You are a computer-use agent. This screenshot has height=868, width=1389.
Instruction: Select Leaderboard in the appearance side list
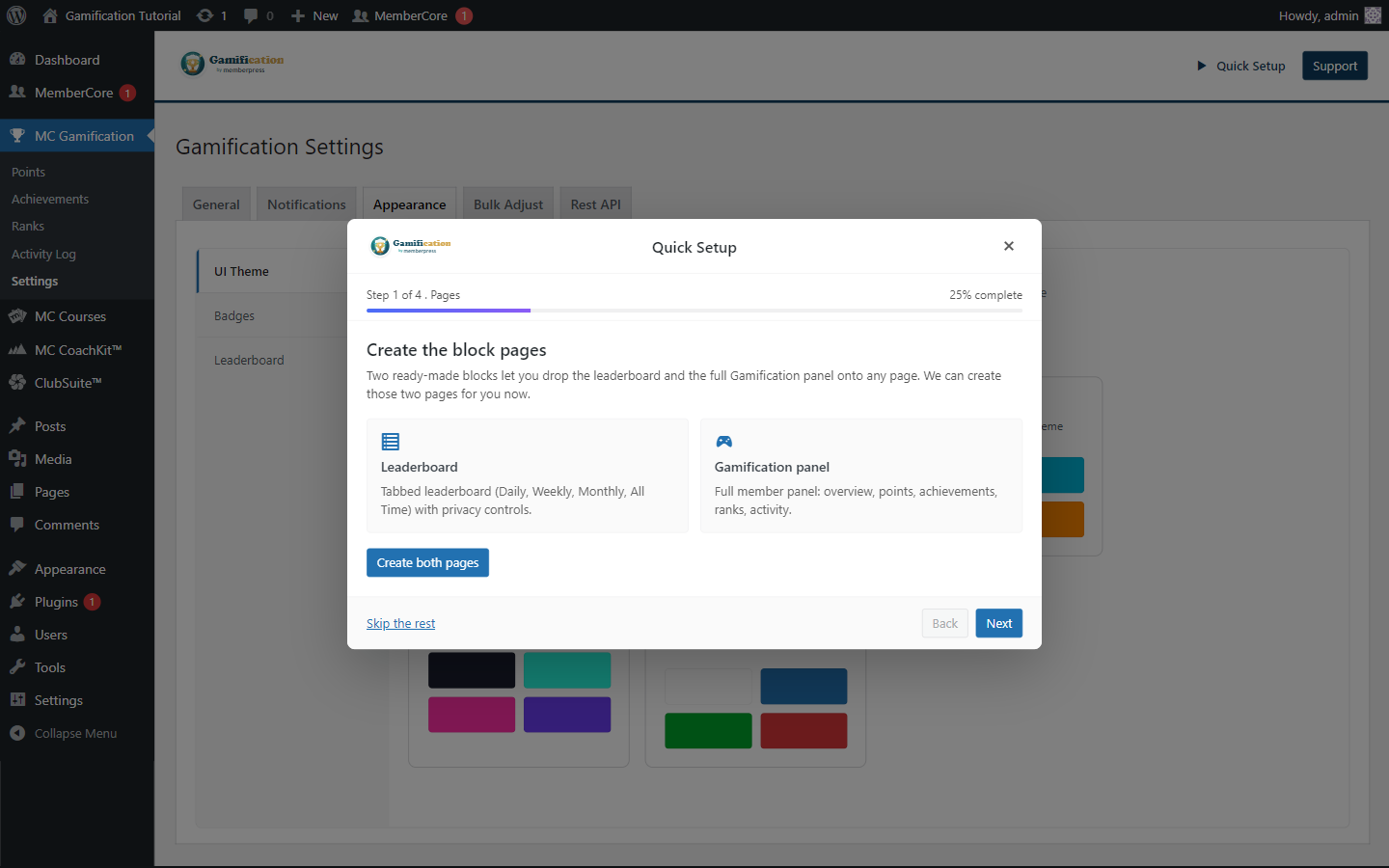tap(273, 360)
